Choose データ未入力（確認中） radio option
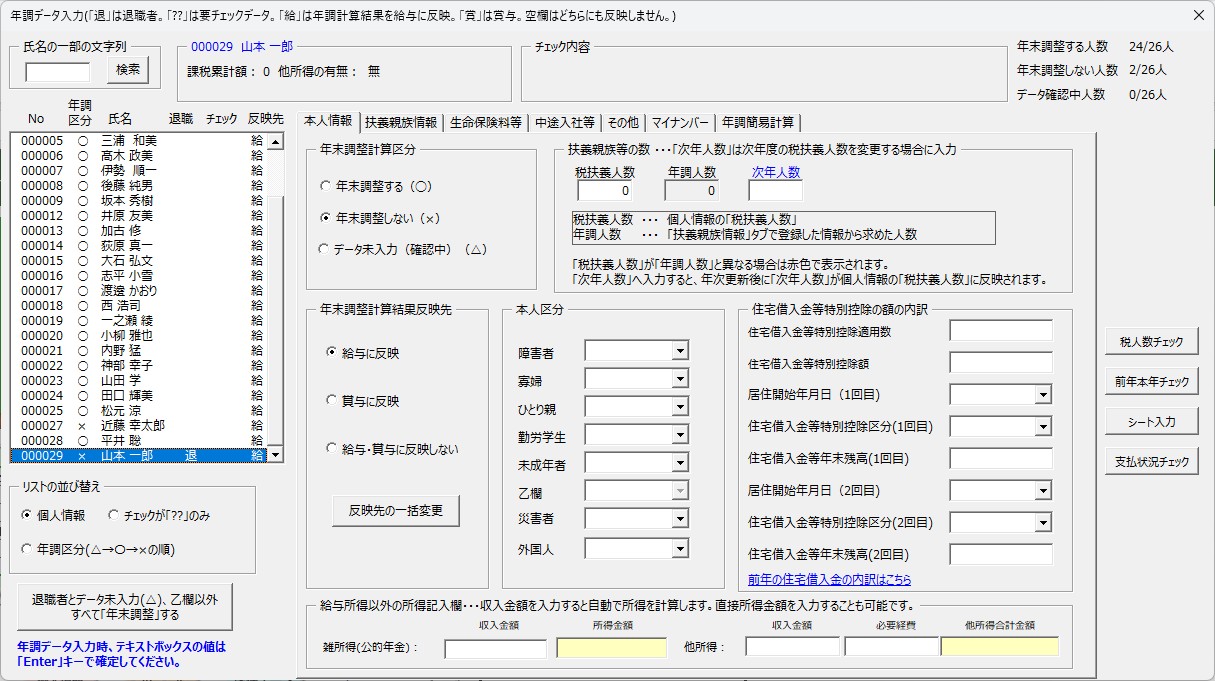Image resolution: width=1215 pixels, height=681 pixels. coord(325,249)
